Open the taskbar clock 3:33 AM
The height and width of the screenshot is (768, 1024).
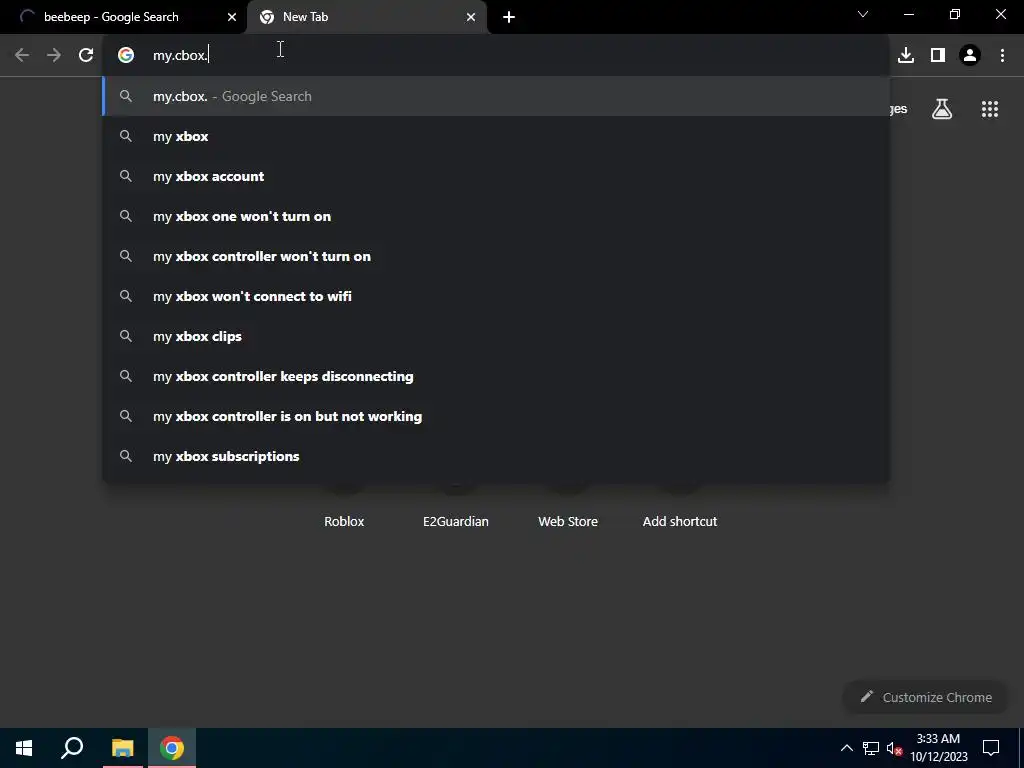pyautogui.click(x=938, y=748)
